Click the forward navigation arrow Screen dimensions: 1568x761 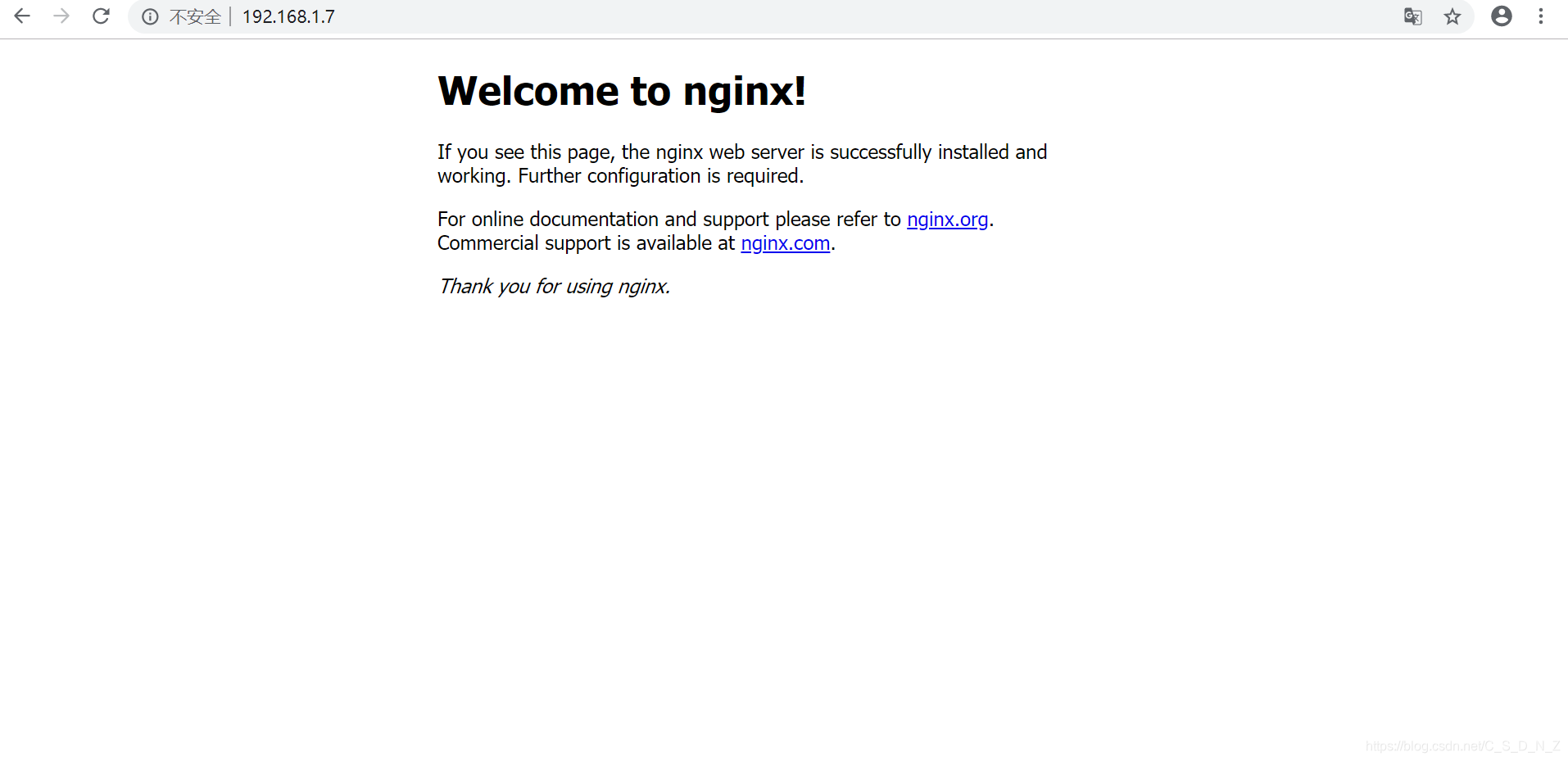[x=61, y=16]
